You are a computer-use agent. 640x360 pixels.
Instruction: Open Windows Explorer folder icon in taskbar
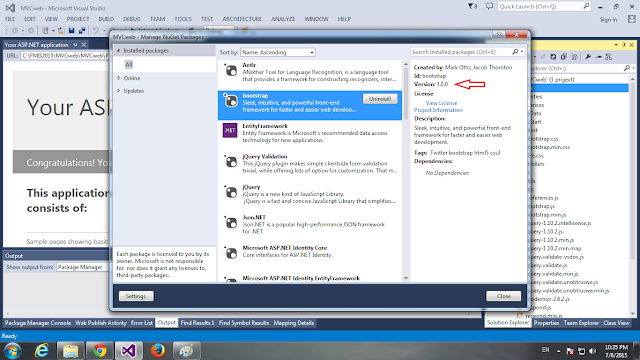(70, 351)
